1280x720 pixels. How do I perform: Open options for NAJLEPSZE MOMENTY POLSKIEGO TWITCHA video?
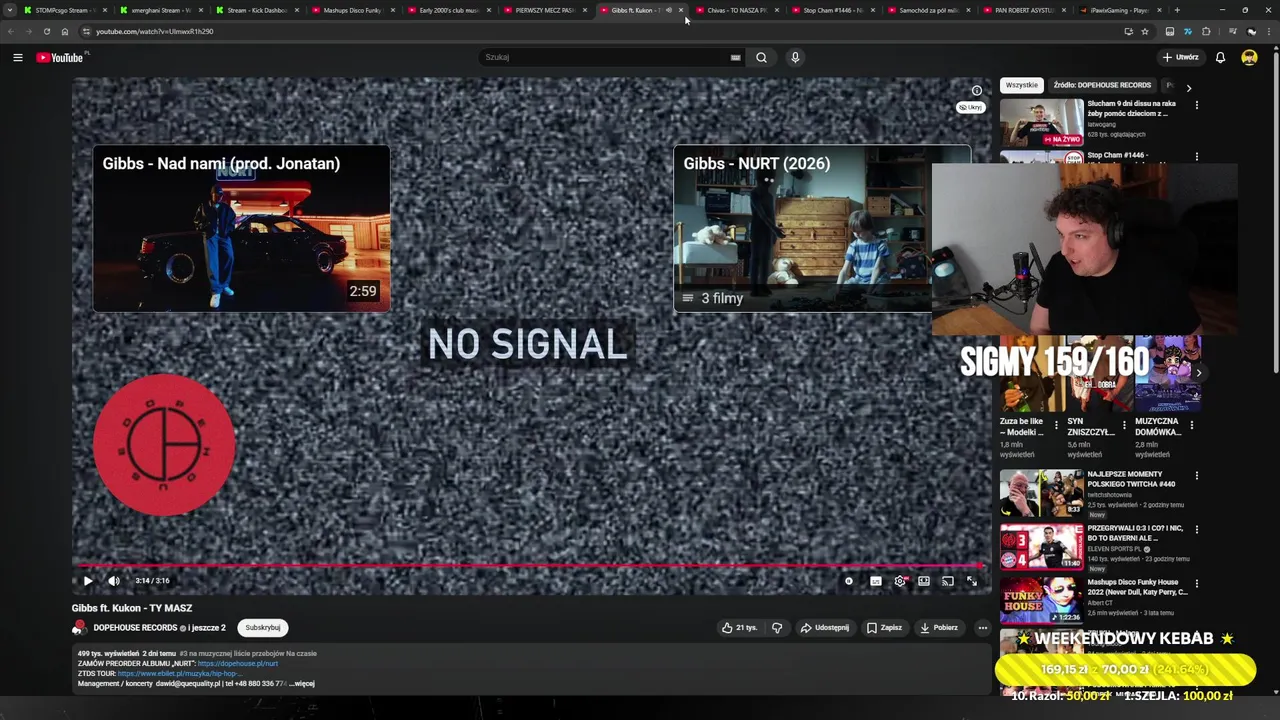click(x=1196, y=476)
